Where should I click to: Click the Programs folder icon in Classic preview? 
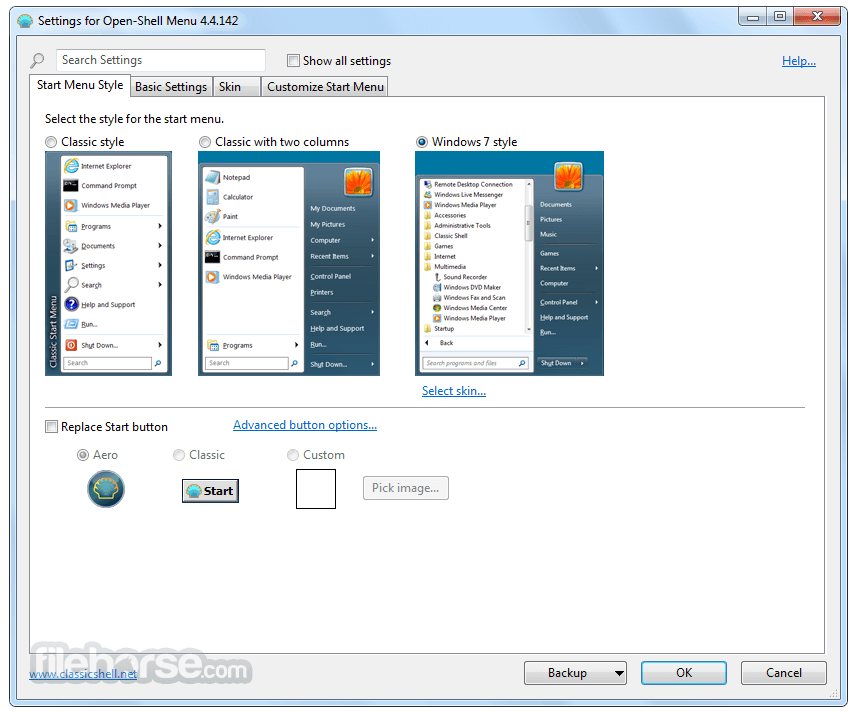(71, 226)
